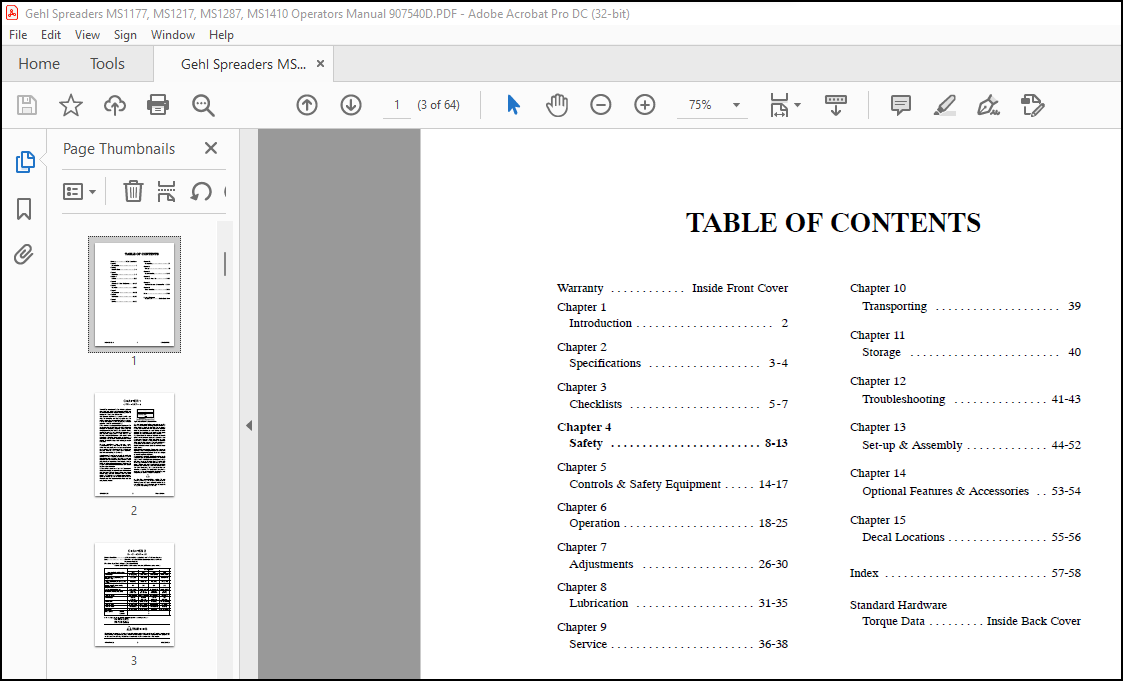Expand the fit page options arrow
1123x681 pixels.
pyautogui.click(x=798, y=105)
